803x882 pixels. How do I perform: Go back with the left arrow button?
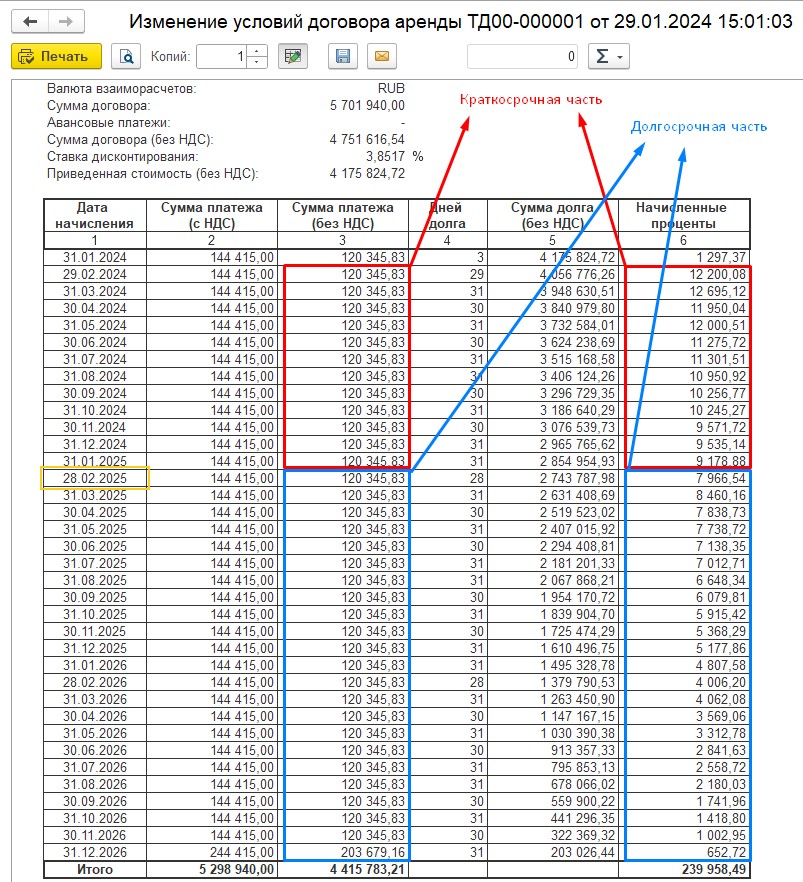tap(30, 22)
